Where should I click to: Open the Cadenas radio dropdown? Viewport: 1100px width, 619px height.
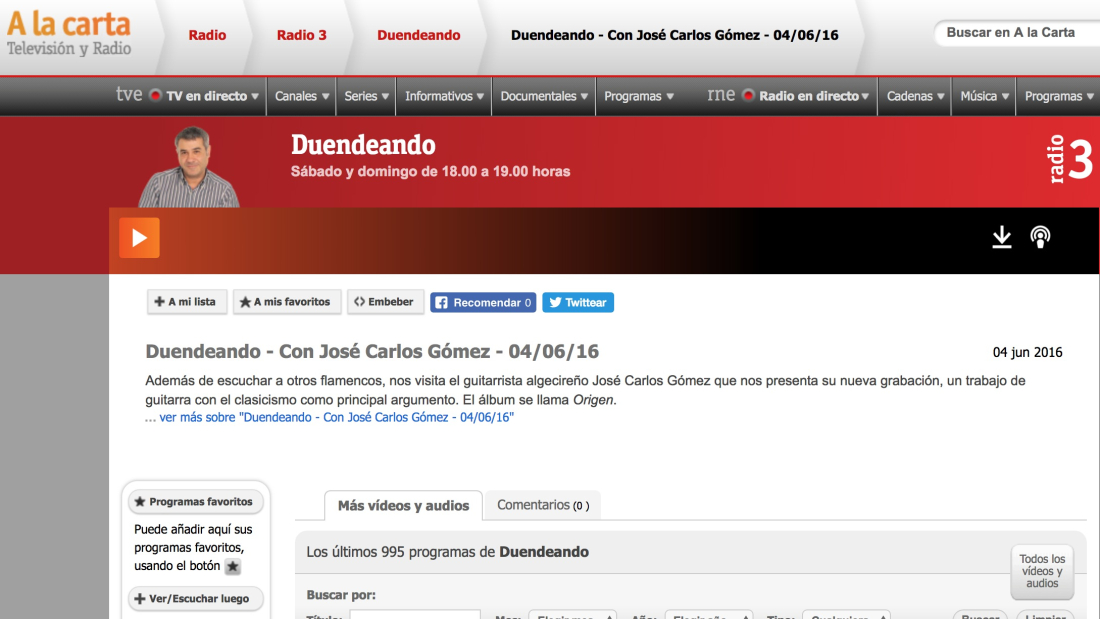point(915,96)
